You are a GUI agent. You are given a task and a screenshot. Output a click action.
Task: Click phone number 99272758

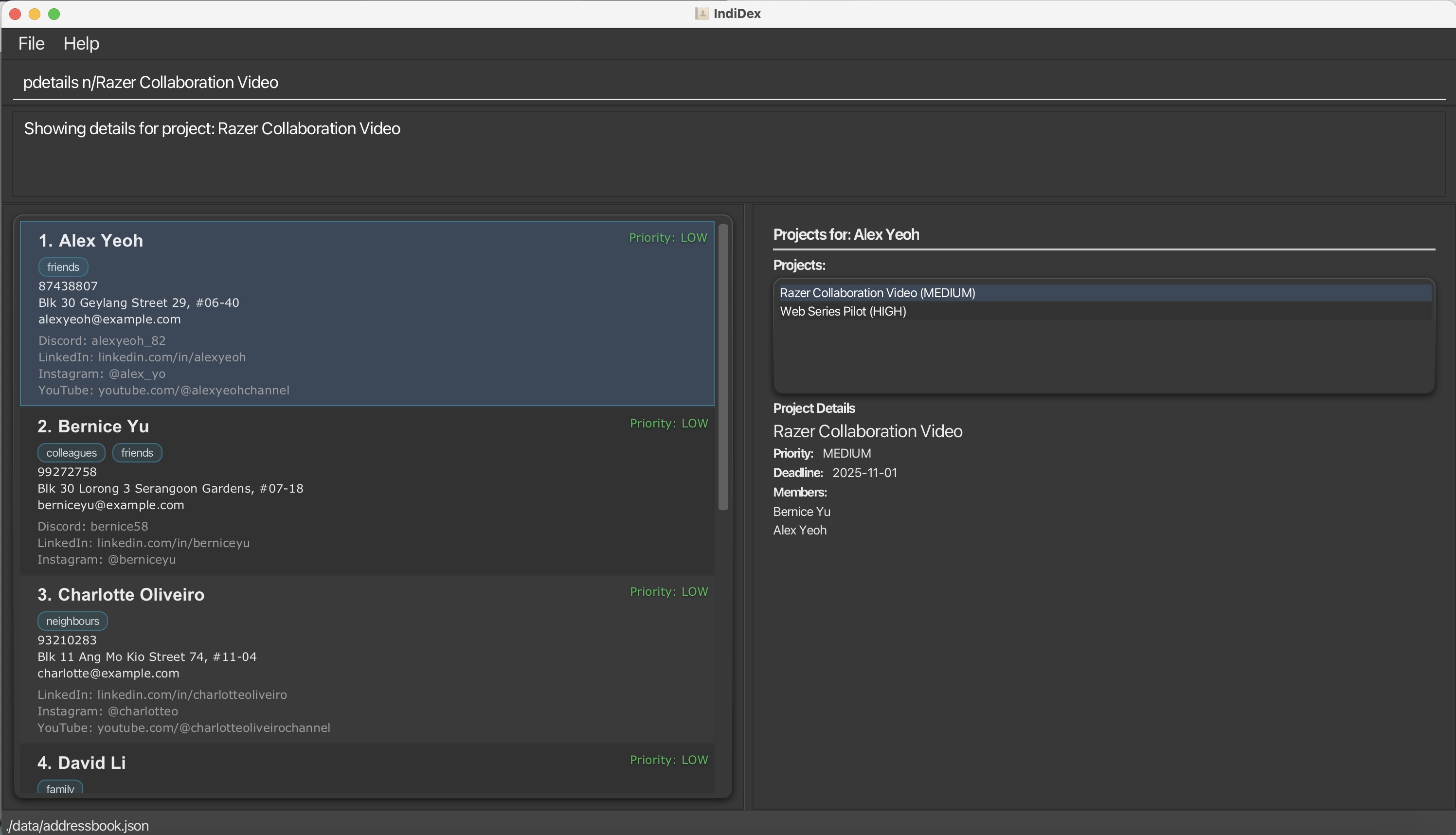tap(67, 472)
